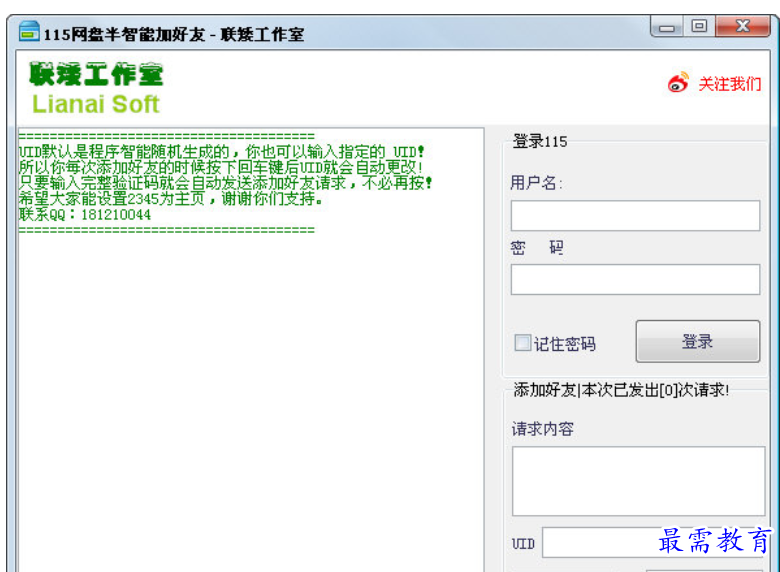Click the app icon in the title bar
The width and height of the screenshot is (780, 572).
pos(29,31)
